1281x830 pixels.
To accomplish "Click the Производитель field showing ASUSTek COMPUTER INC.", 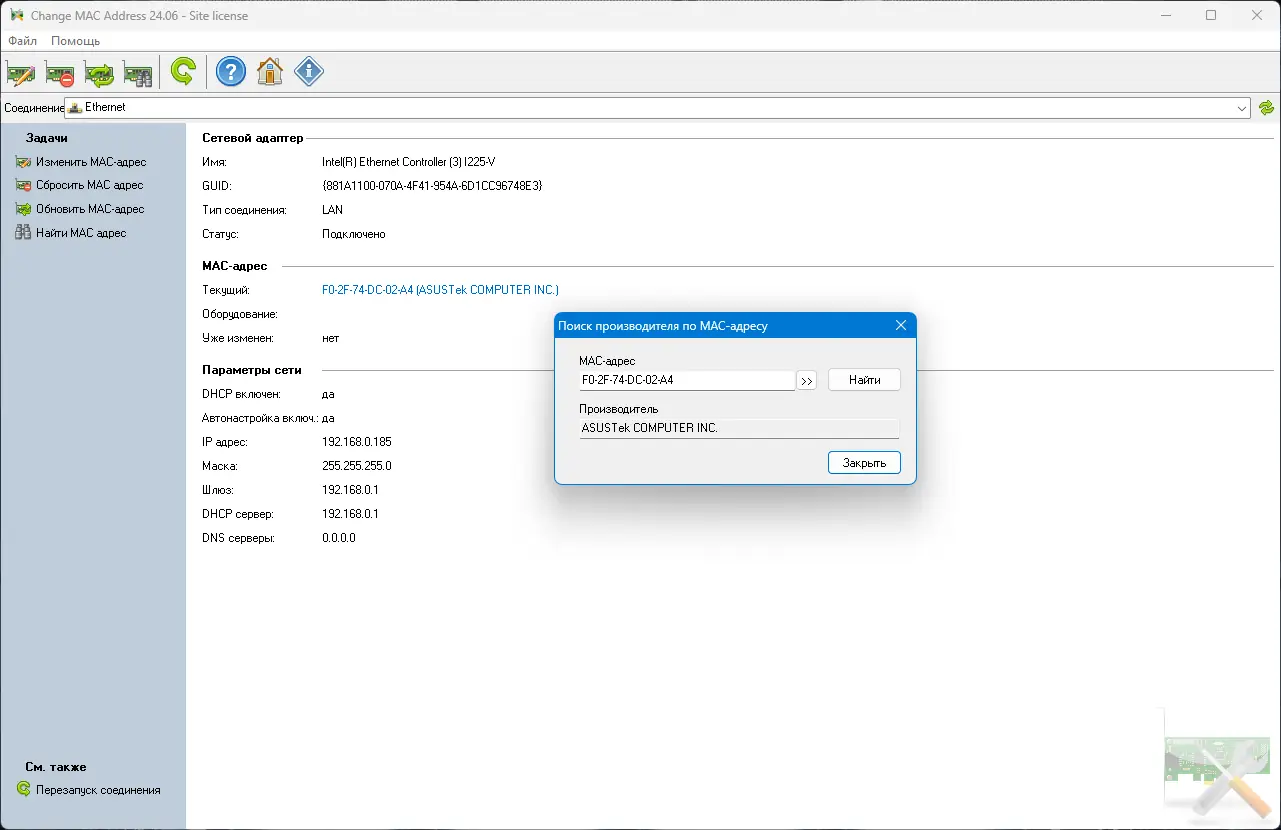I will point(739,428).
